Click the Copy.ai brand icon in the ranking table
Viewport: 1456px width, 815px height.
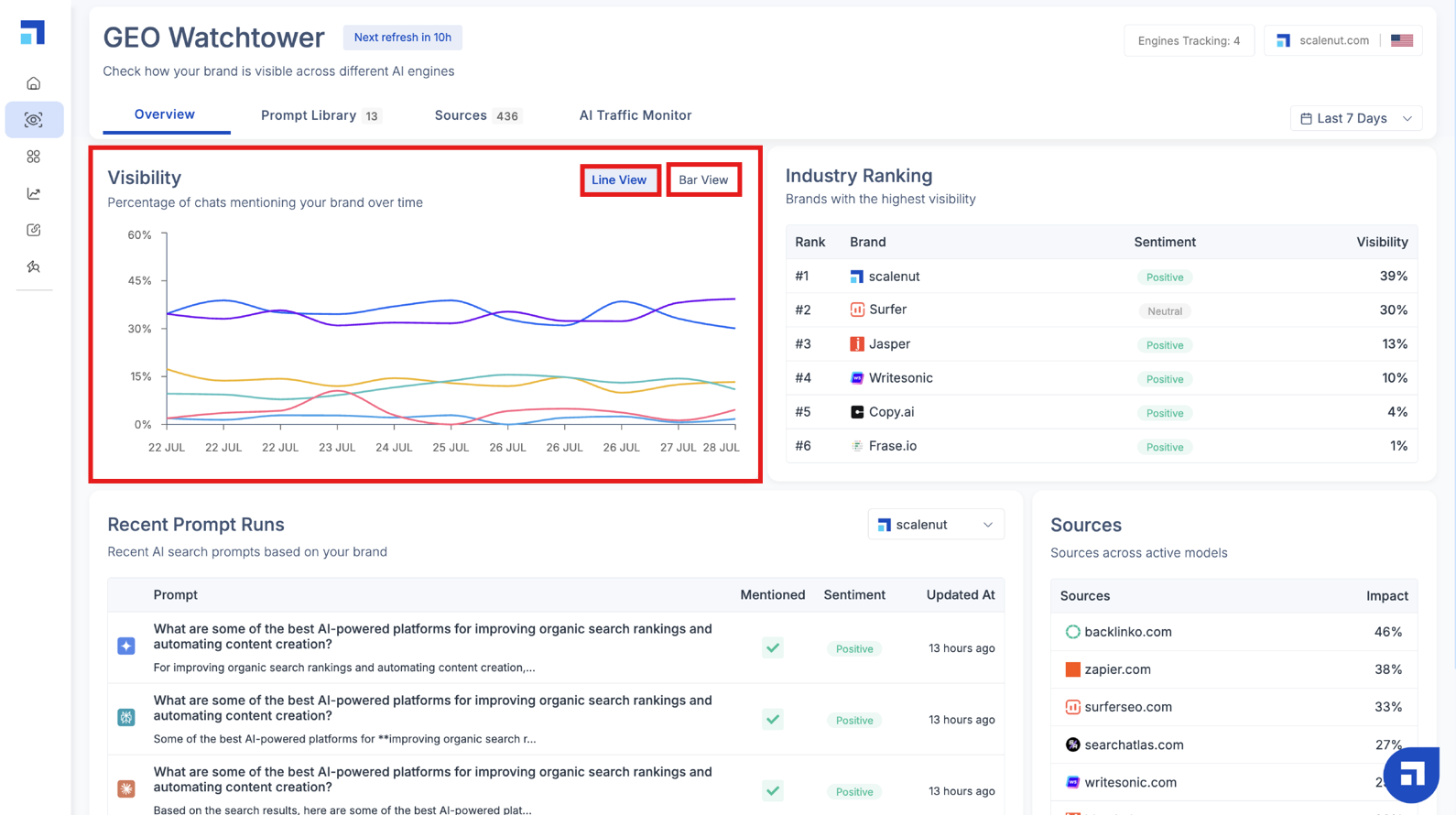click(857, 412)
